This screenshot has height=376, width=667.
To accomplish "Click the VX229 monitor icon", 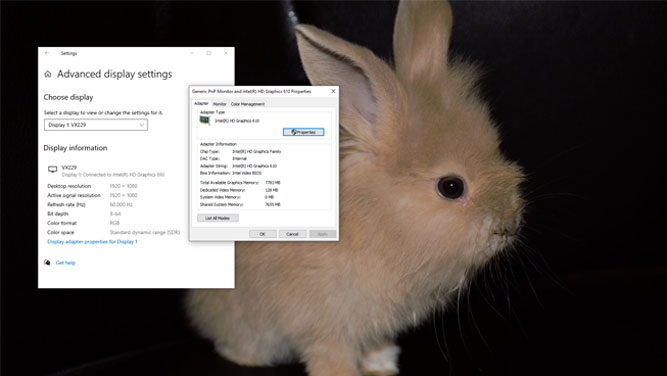I will pos(52,169).
